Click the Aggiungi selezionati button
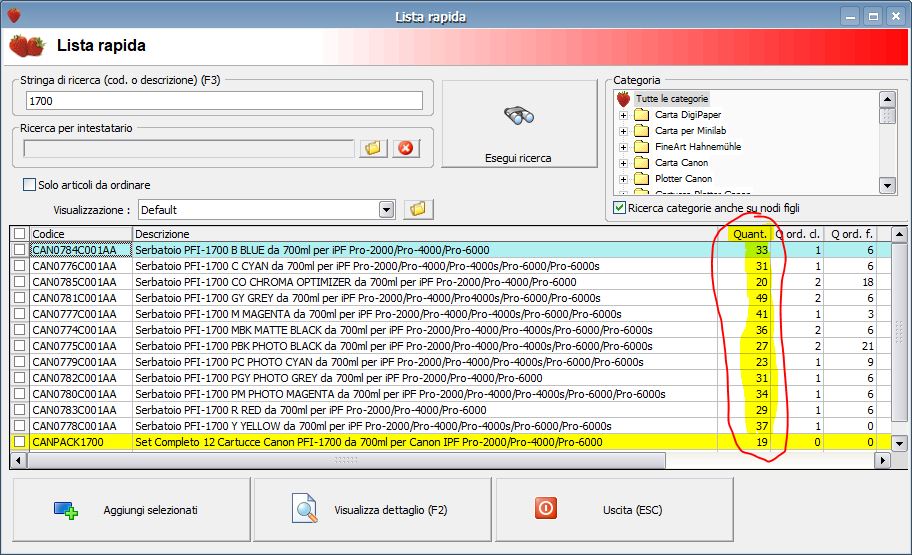The image size is (912, 555). click(131, 510)
